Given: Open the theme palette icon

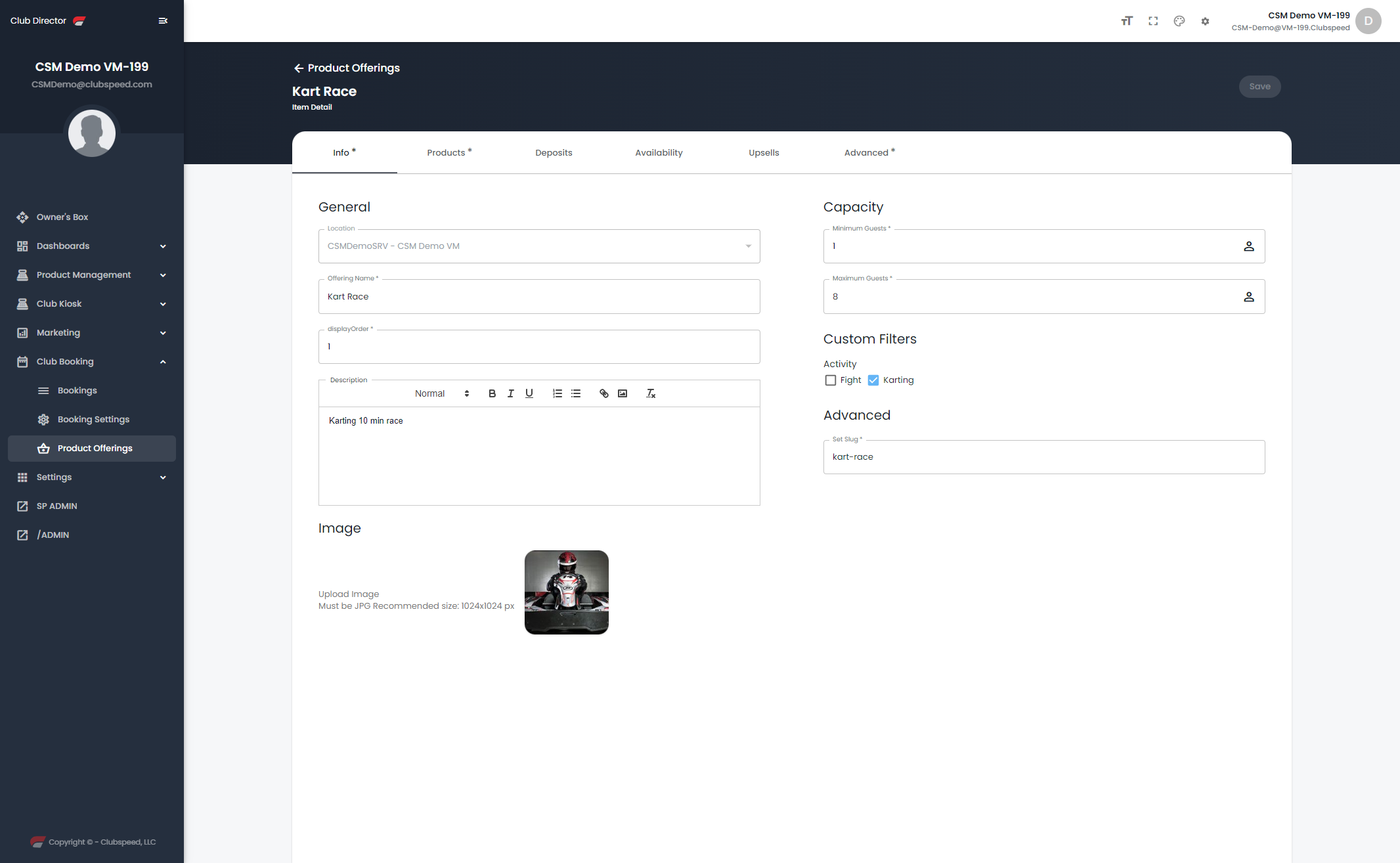Looking at the screenshot, I should tap(1179, 21).
